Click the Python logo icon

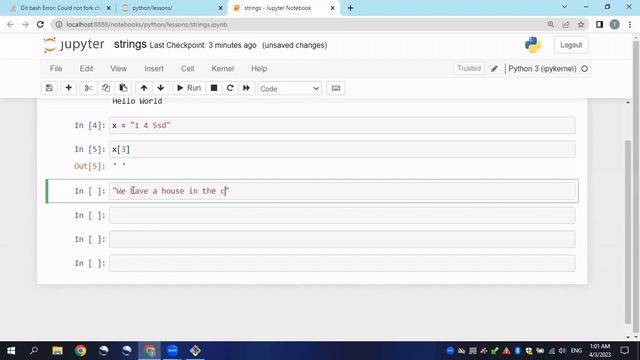[x=533, y=45]
